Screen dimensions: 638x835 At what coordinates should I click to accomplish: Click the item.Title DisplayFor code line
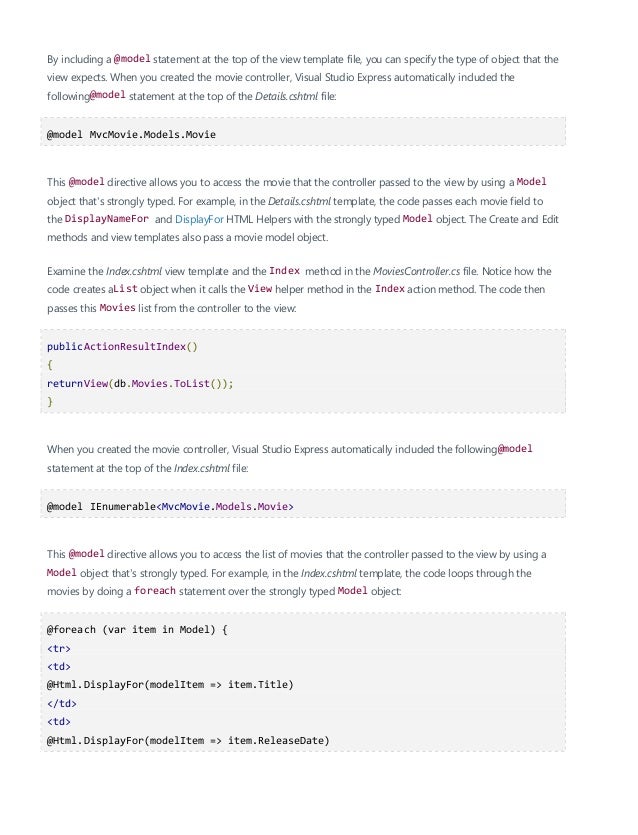[170, 685]
